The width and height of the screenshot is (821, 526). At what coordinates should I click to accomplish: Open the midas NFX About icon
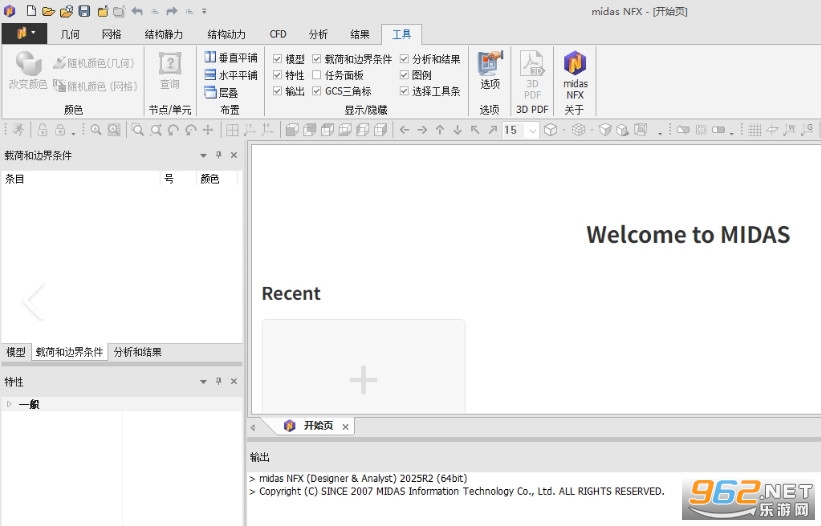[575, 75]
